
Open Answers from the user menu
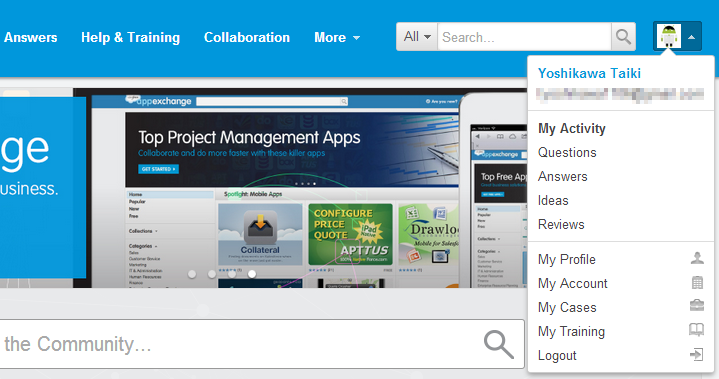click(x=563, y=176)
